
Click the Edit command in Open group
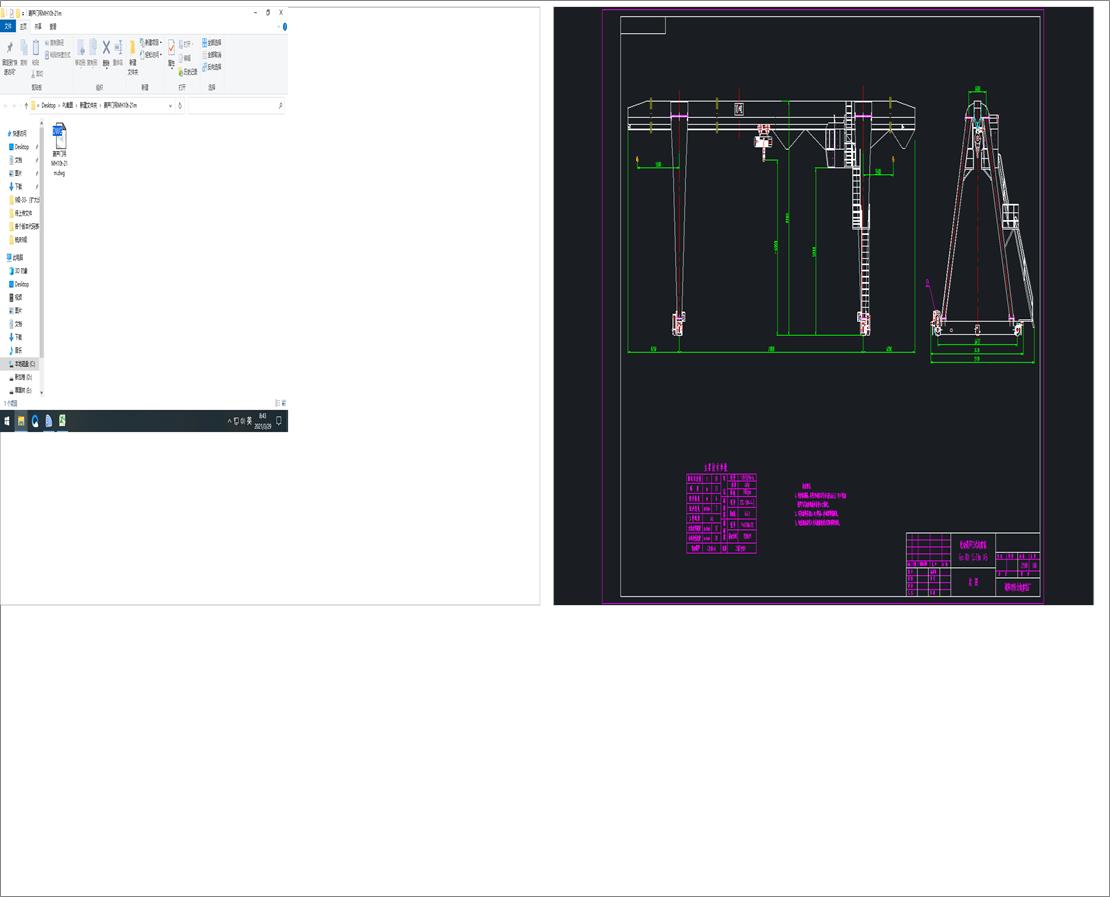[x=185, y=58]
